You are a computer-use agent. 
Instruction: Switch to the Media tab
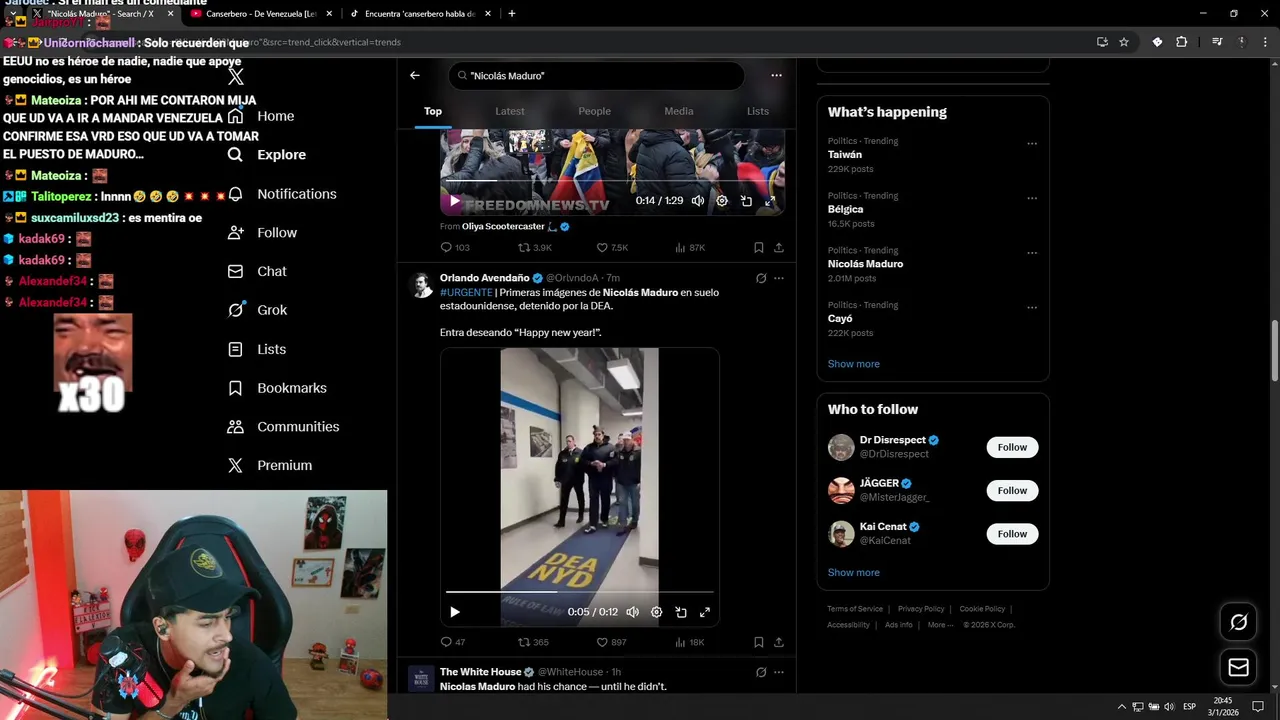679,111
